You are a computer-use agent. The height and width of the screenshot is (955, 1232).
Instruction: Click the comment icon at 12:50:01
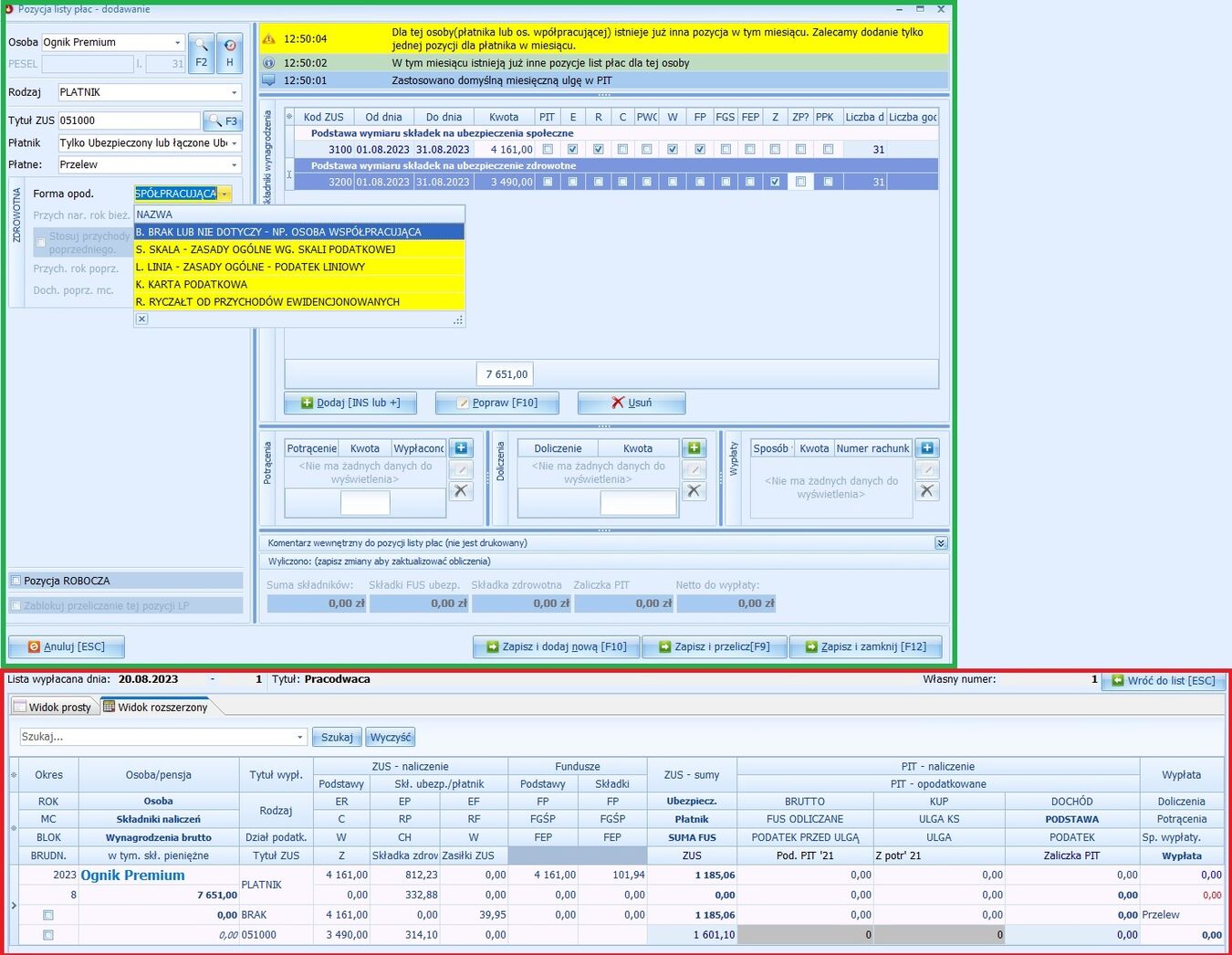tap(269, 80)
